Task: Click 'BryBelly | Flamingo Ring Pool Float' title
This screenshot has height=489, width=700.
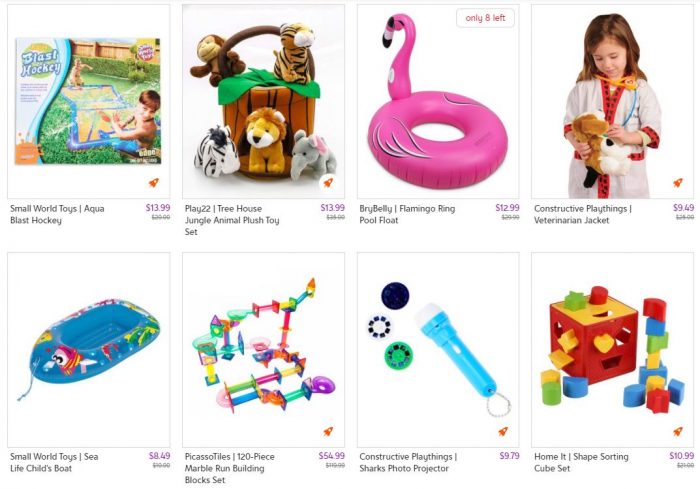Action: point(407,214)
